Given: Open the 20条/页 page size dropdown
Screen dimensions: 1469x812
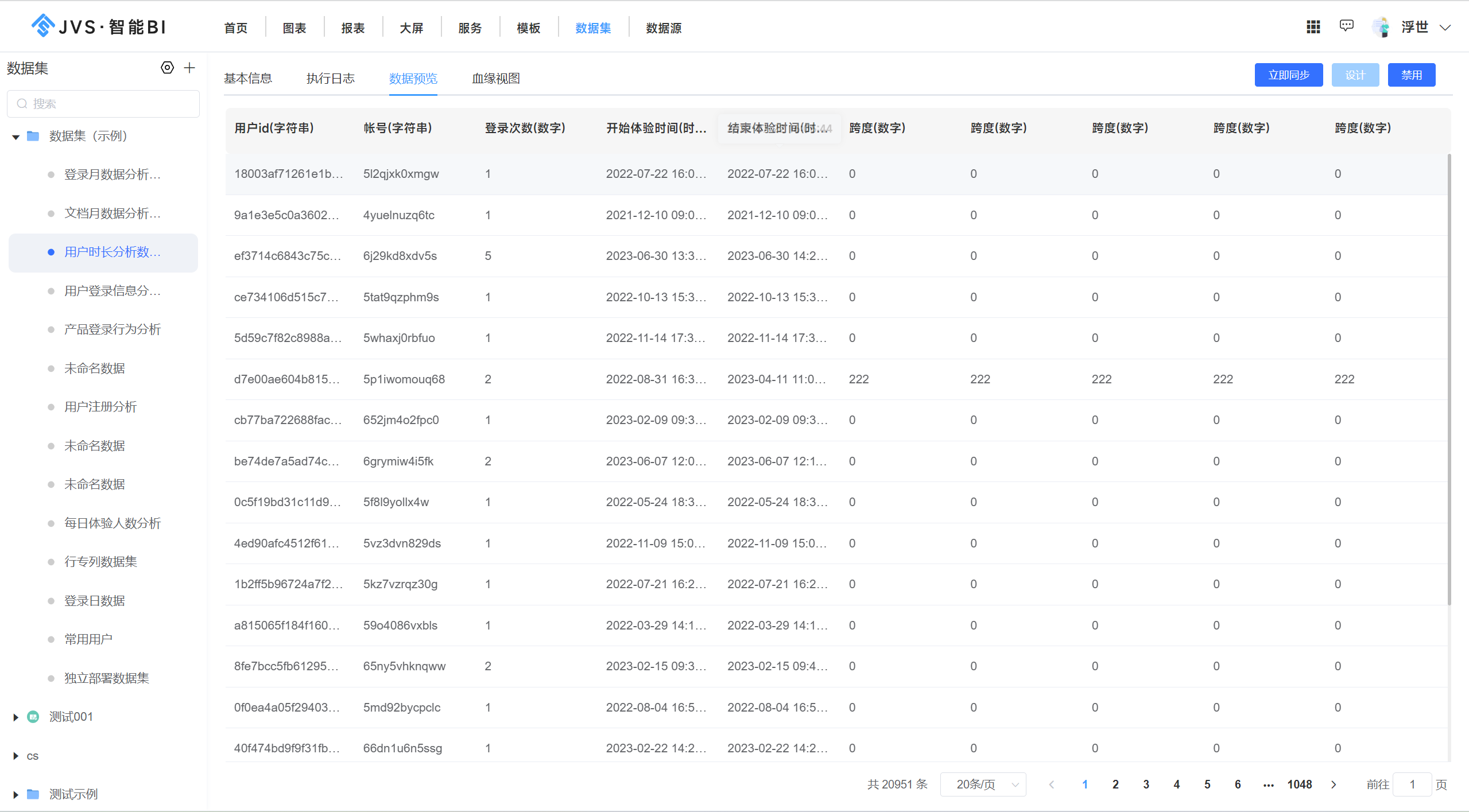Looking at the screenshot, I should (983, 784).
